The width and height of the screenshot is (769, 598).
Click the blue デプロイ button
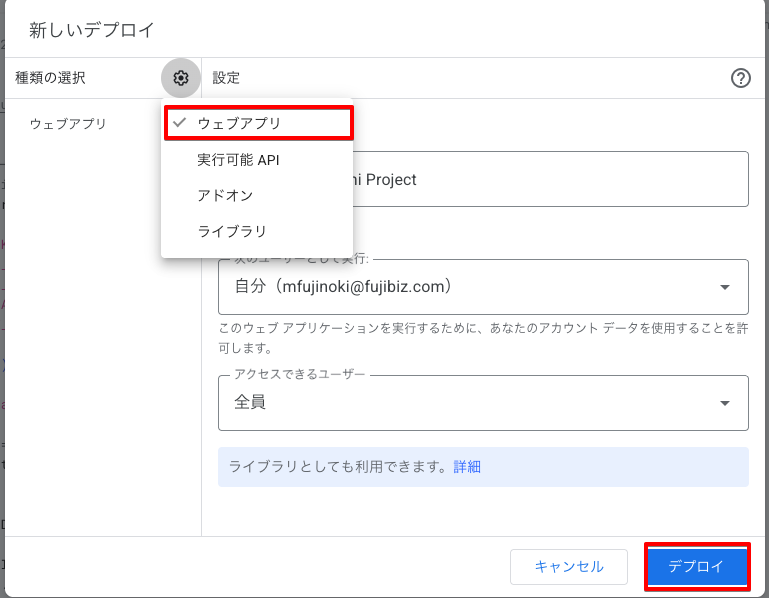(x=697, y=567)
